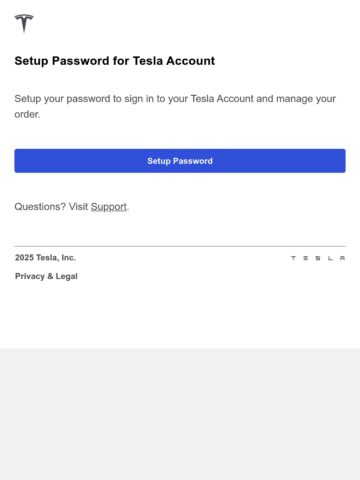Click the Tesla T logo at top
Viewport: 360px width, 480px height.
click(24, 23)
